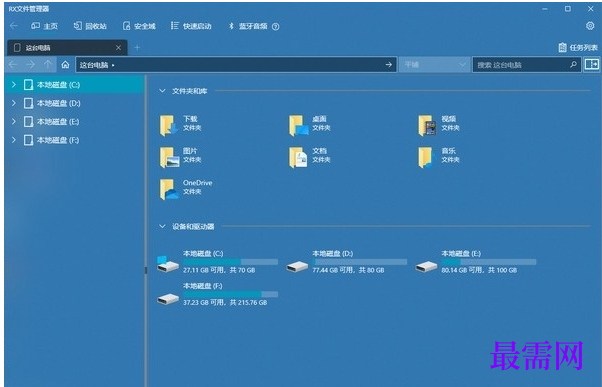Screen dimensions: 602x387
Task: Open the 安全域 secure area
Action: (x=139, y=26)
